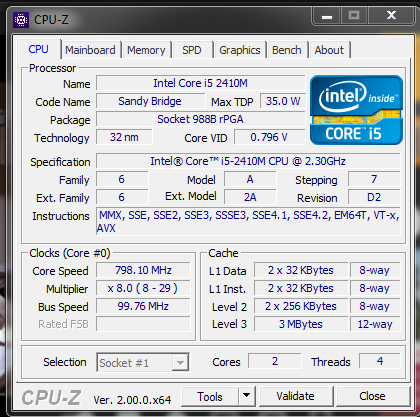
Task: Click the Cores value 2
Action: pyautogui.click(x=275, y=361)
